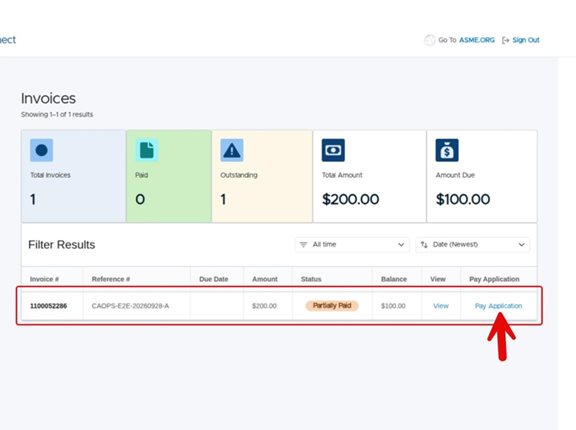
Task: Click the Reference # column header
Action: point(111,279)
